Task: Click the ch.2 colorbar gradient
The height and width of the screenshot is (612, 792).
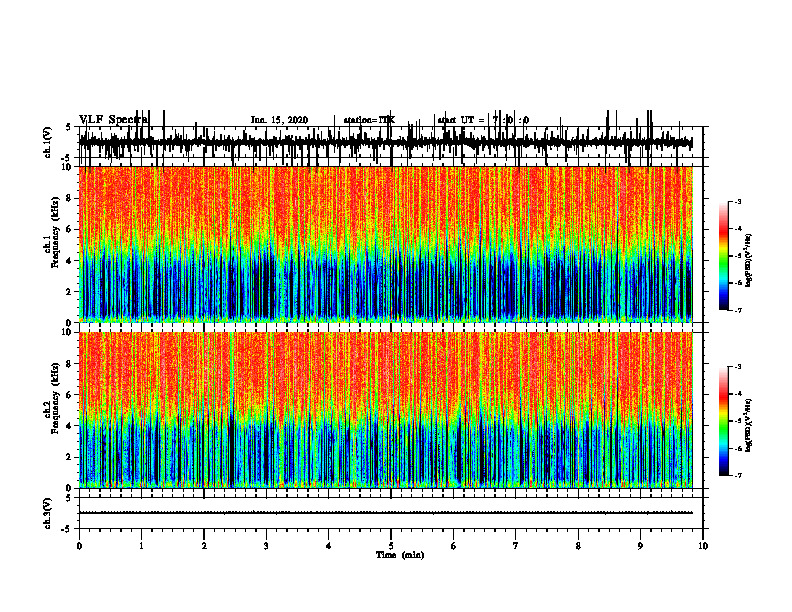Action: point(723,421)
